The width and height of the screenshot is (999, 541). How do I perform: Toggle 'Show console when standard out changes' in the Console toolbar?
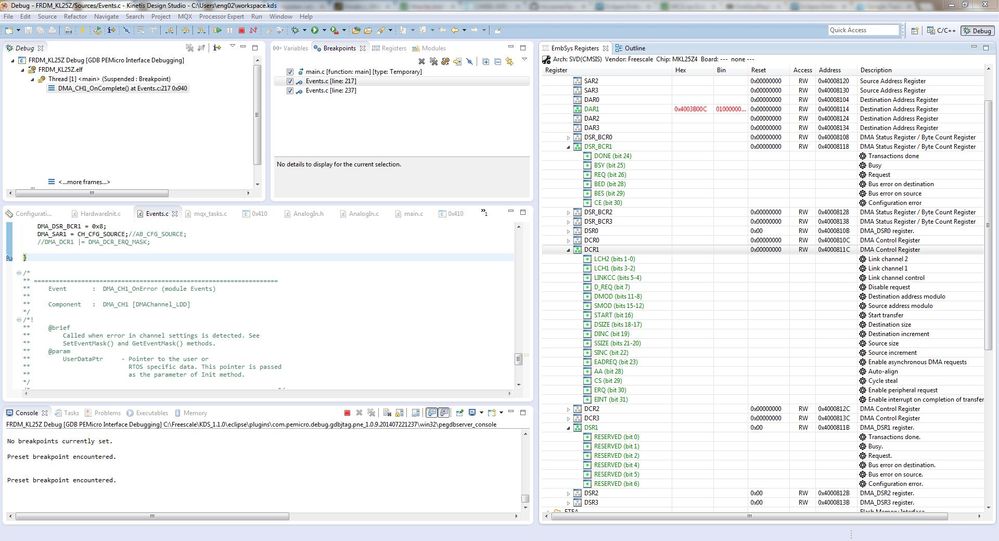pos(431,413)
